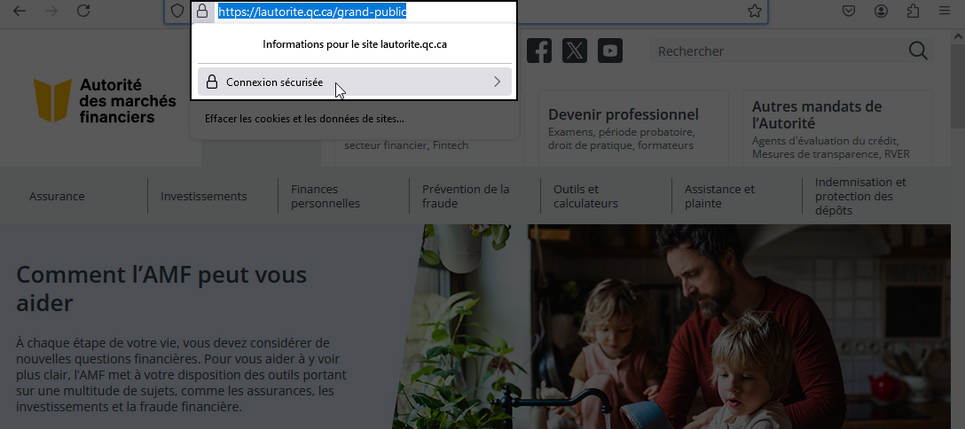965x429 pixels.
Task: Open the Firefox hamburger menu
Action: click(x=945, y=11)
